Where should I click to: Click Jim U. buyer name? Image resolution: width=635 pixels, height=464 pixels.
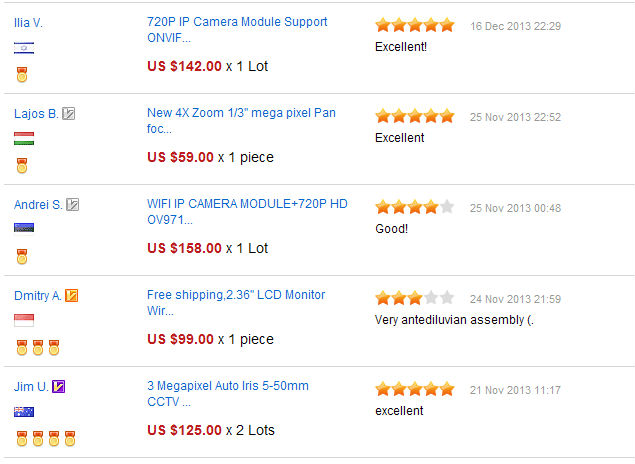31,387
